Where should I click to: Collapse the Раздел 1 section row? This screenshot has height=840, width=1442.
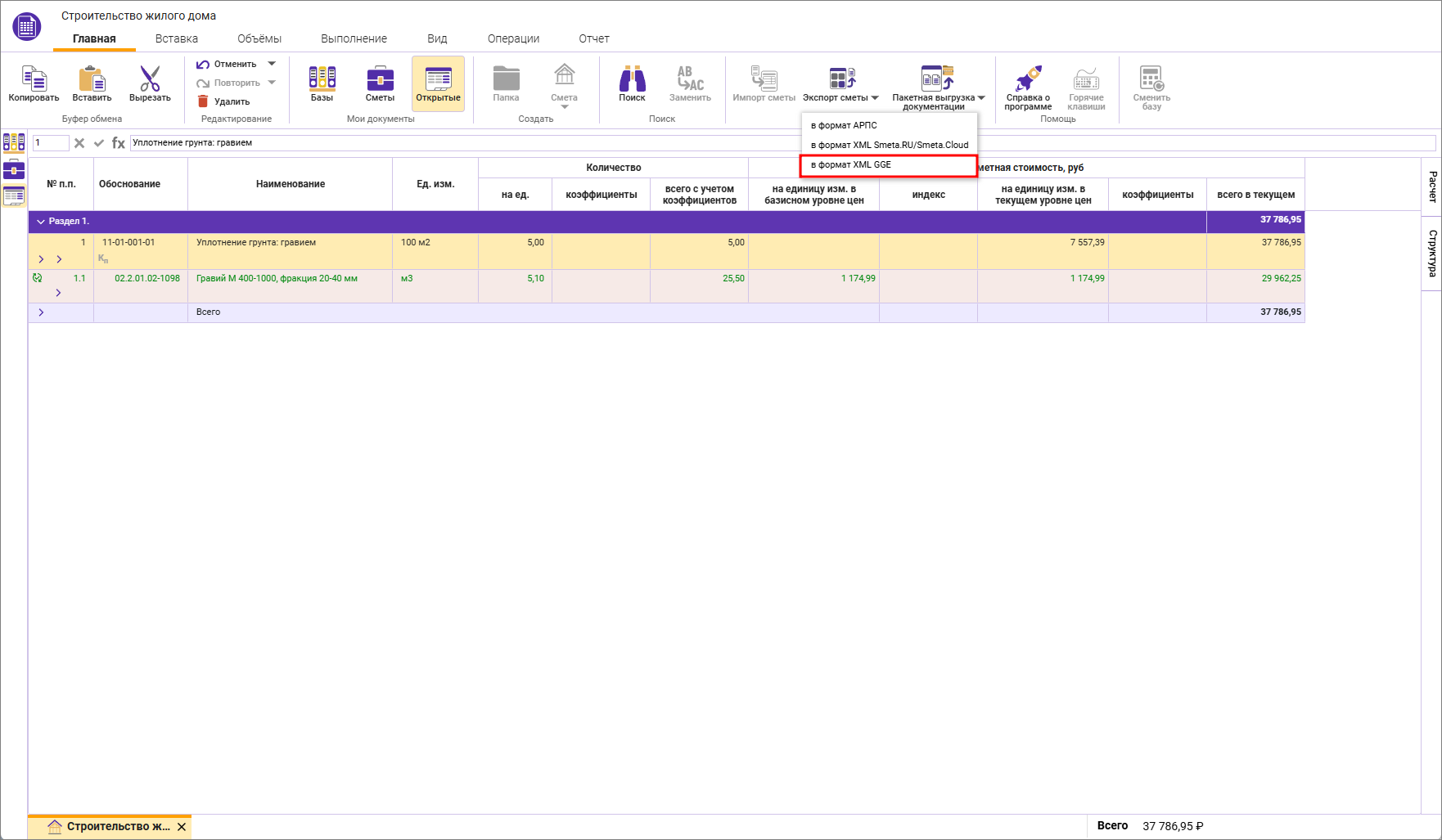pos(41,222)
